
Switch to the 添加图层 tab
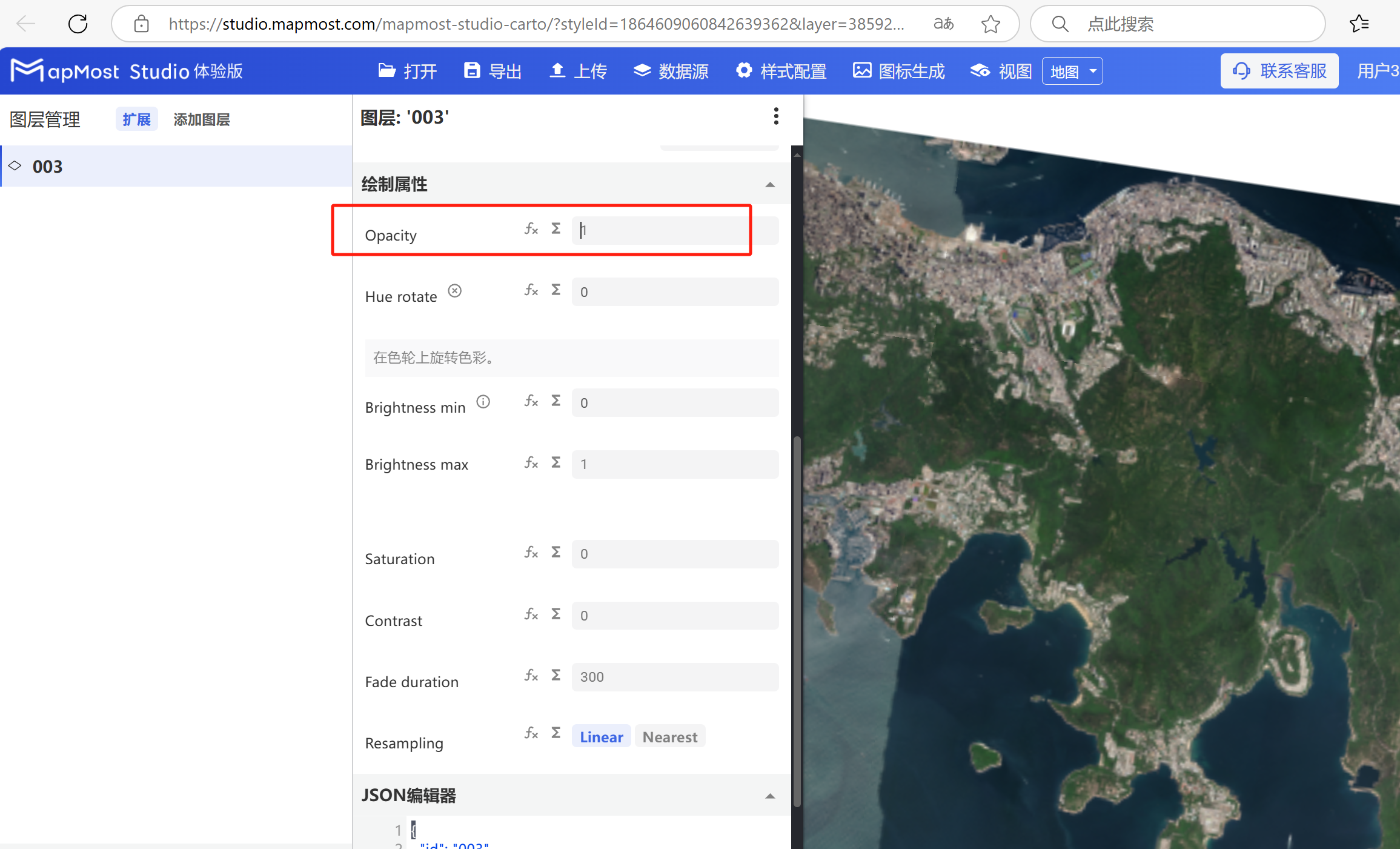(x=202, y=119)
